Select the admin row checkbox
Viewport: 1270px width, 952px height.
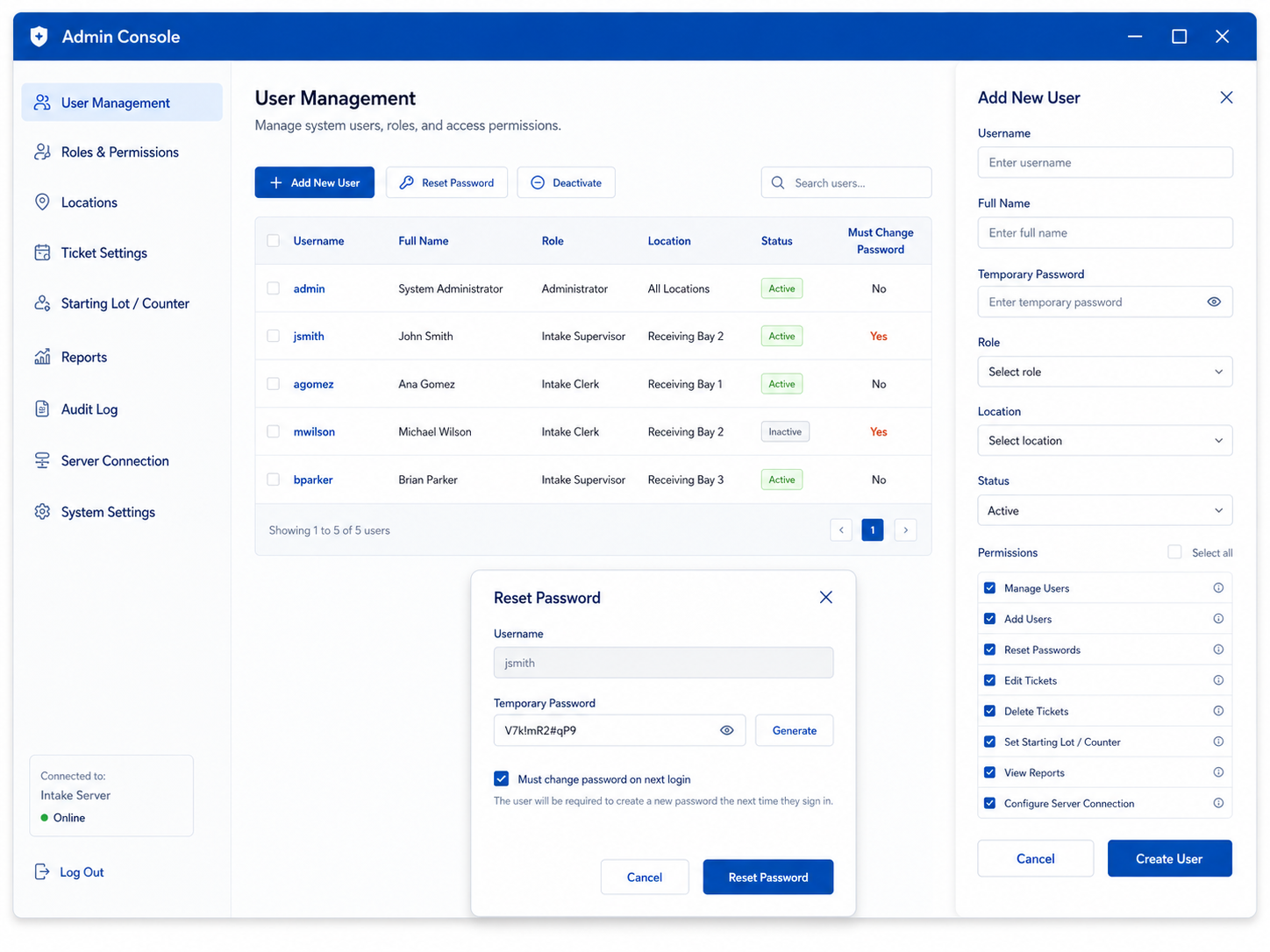coord(274,288)
